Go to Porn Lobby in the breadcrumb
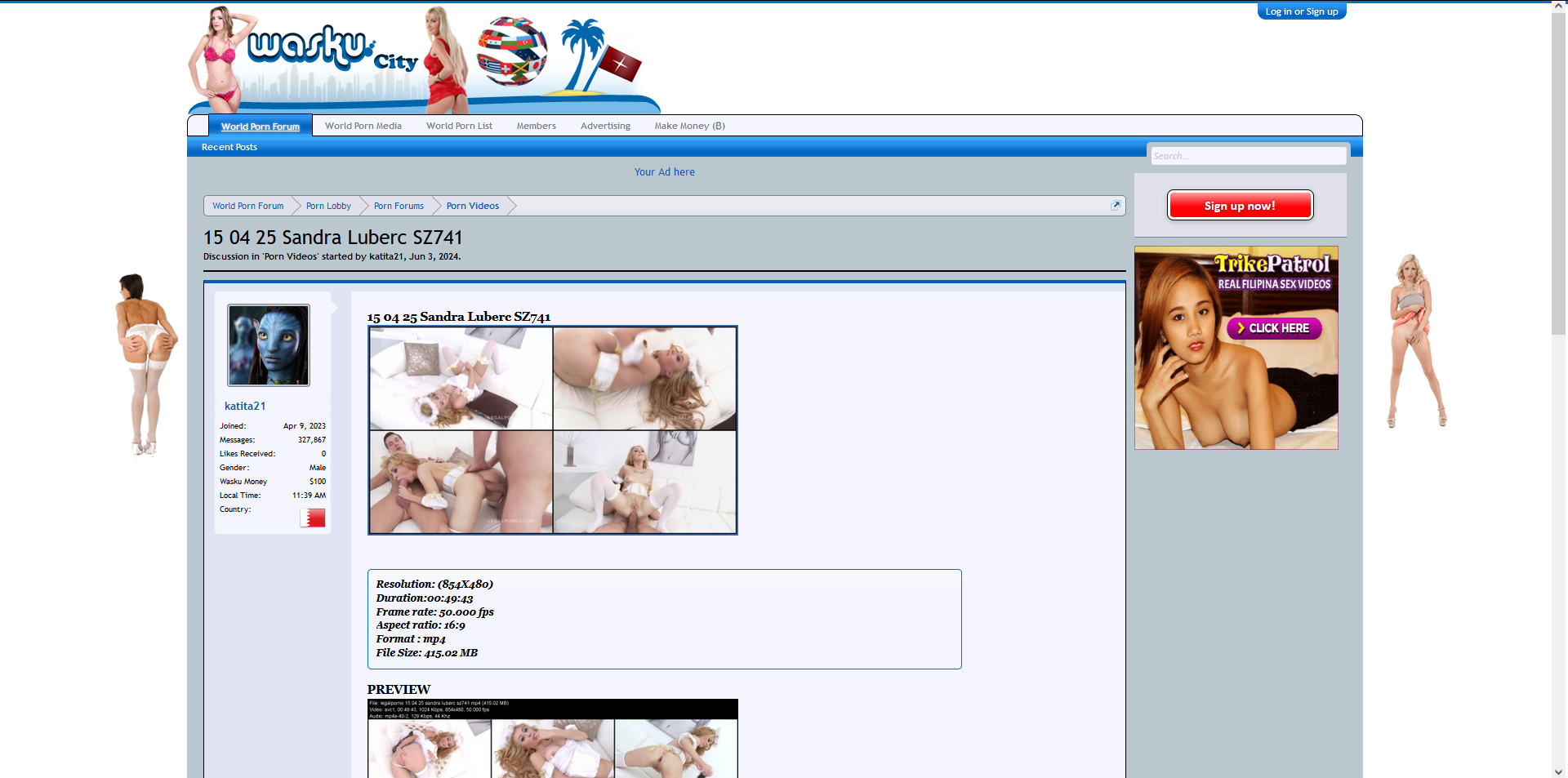This screenshot has width=1568, height=778. click(x=328, y=206)
